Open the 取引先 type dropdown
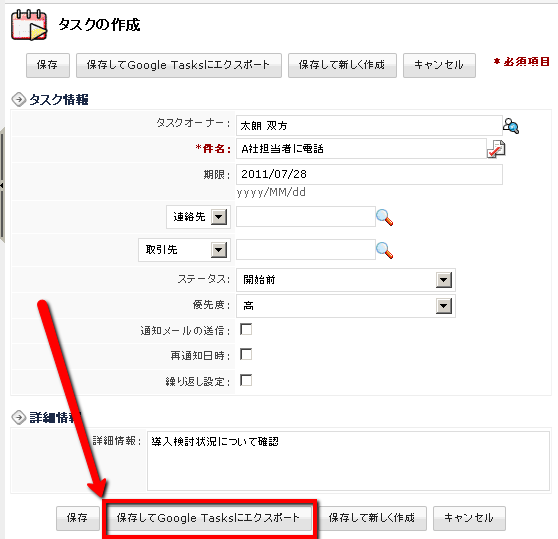This screenshot has height=539, width=558. [184, 250]
